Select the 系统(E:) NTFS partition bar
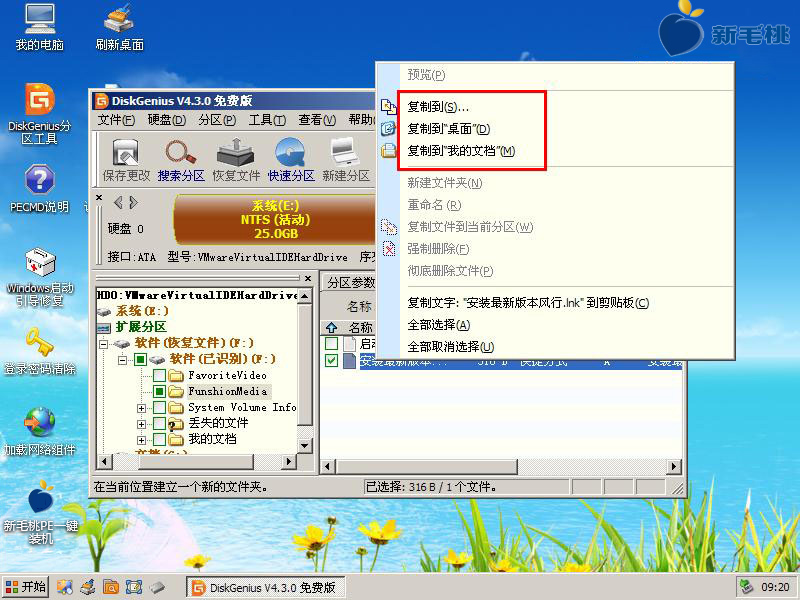The width and height of the screenshot is (800, 600). click(x=274, y=219)
